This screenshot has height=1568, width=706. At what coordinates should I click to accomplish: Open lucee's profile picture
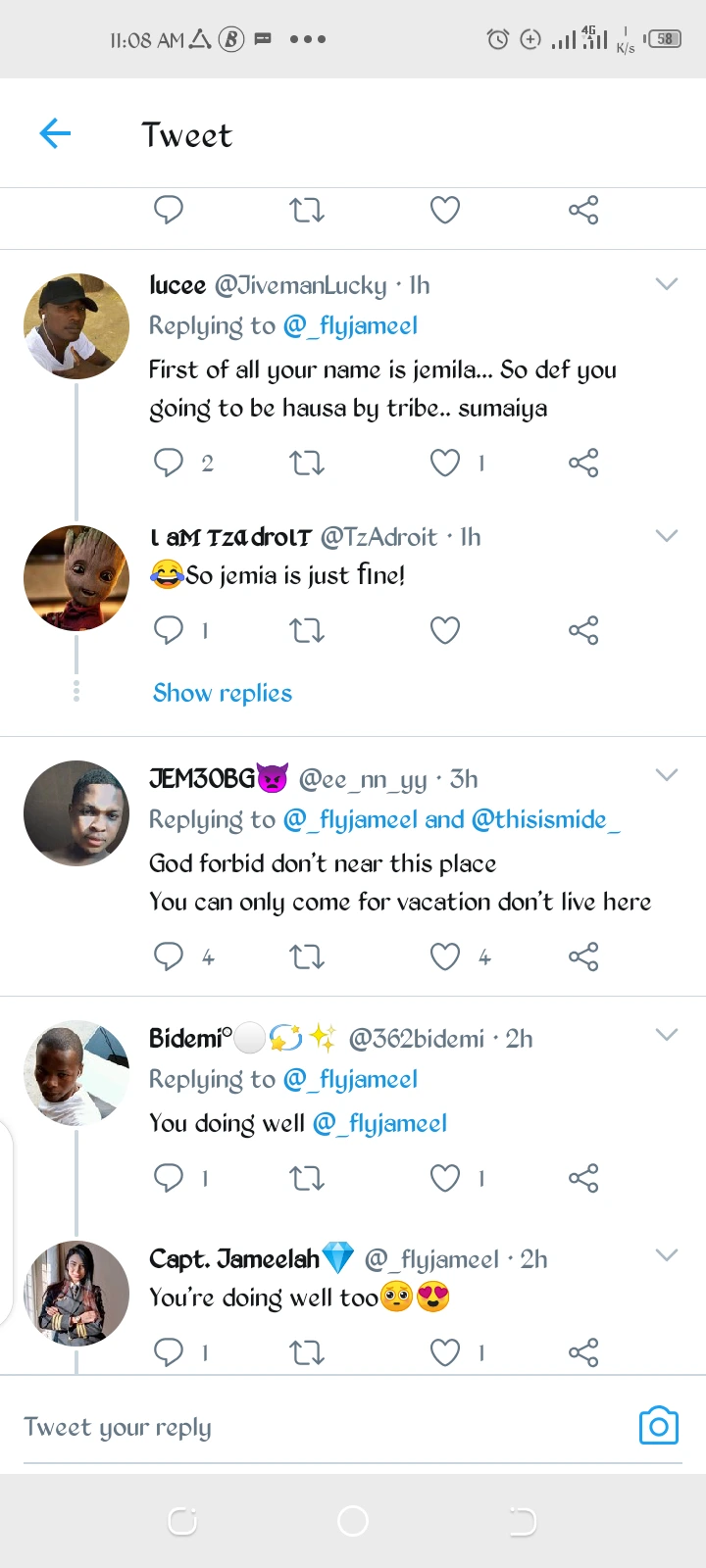click(x=76, y=326)
